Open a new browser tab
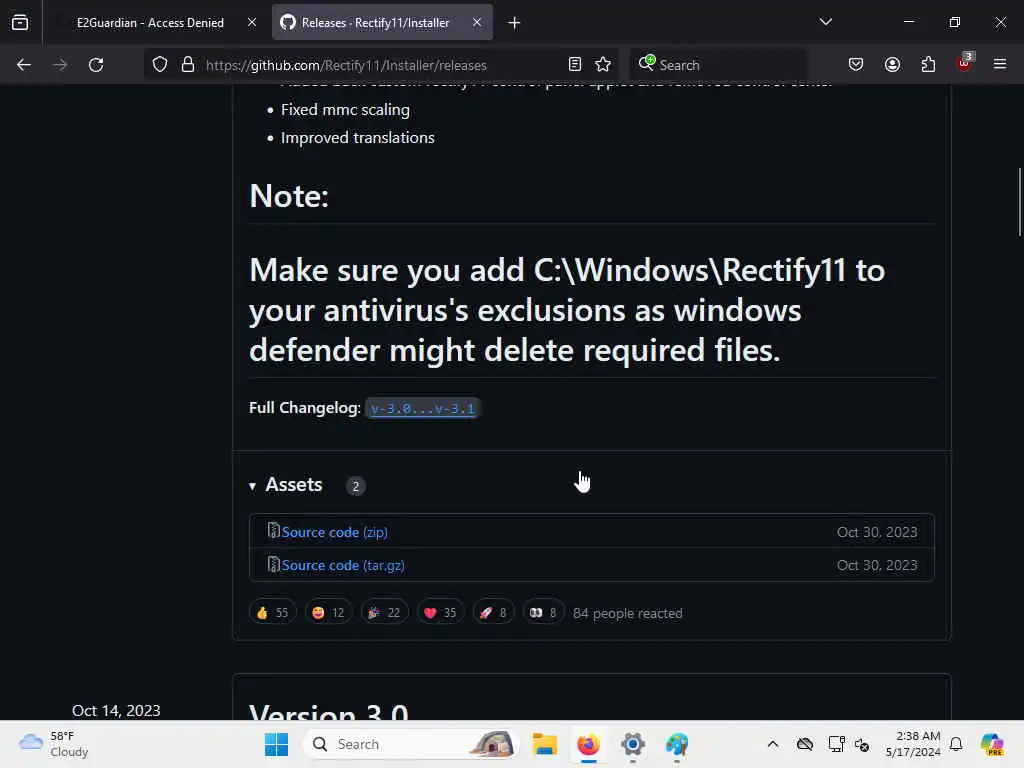This screenshot has height=768, width=1024. click(515, 23)
